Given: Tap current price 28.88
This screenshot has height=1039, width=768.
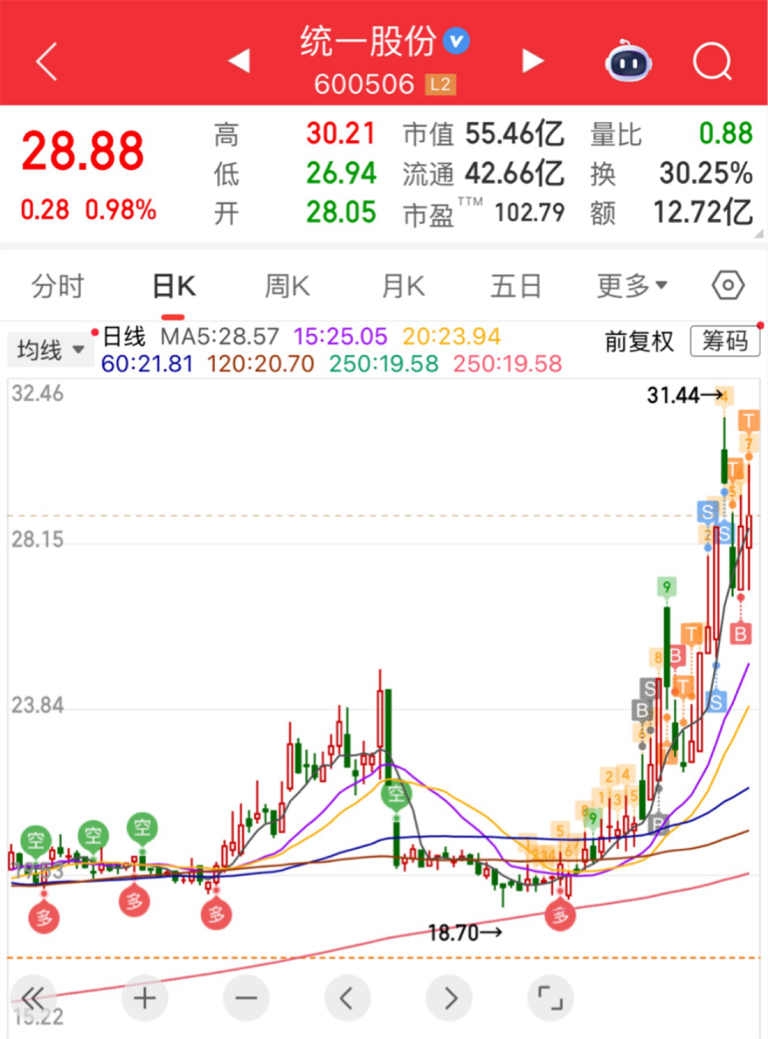Looking at the screenshot, I should coord(83,151).
